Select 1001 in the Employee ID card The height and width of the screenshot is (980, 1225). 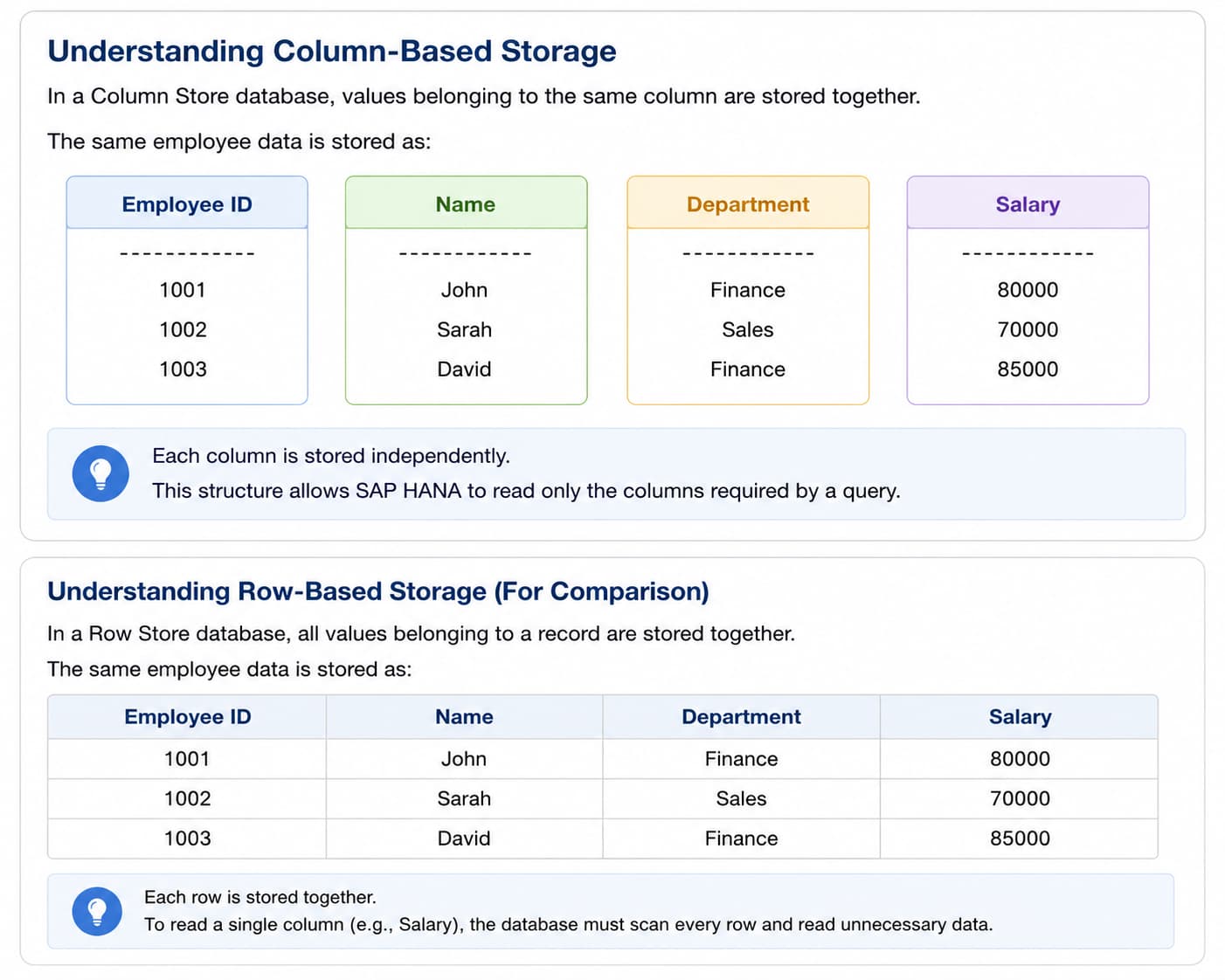pyautogui.click(x=183, y=290)
